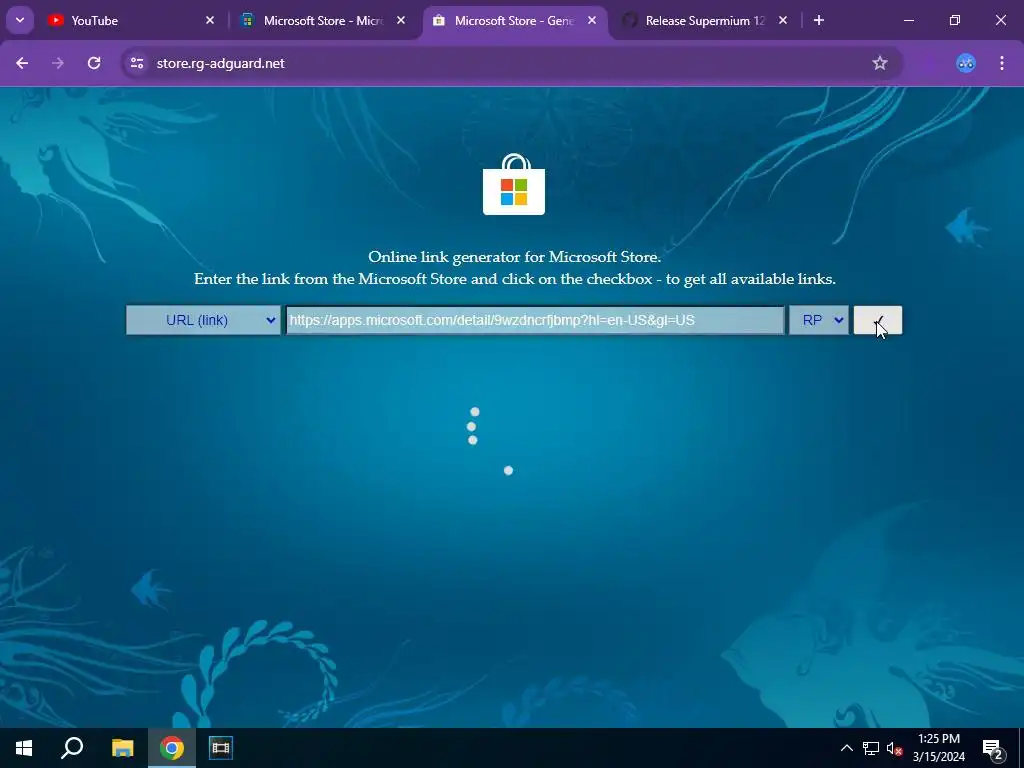Minimize the browser window
This screenshot has width=1024, height=768.
click(x=908, y=20)
